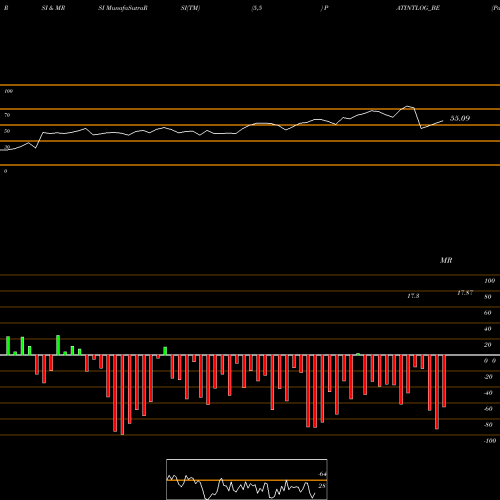
Task: Click the MR label above histogram
Action: click(x=446, y=260)
